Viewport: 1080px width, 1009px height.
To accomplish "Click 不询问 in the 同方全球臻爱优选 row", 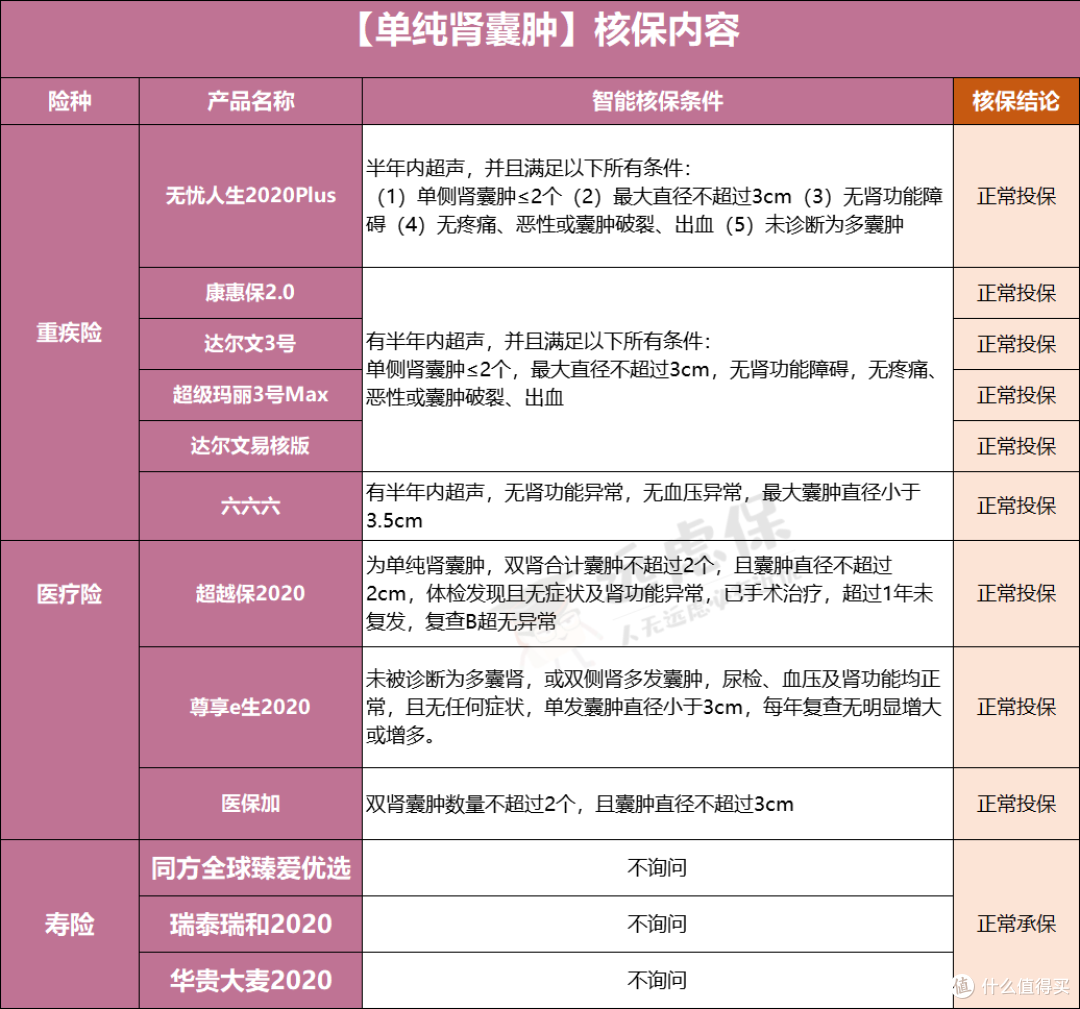I will tap(657, 868).
